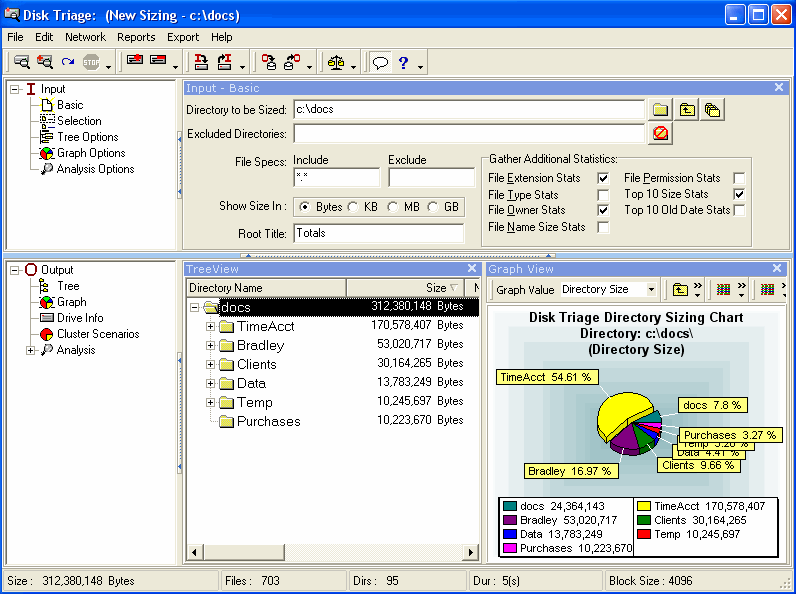
Task: Select GB size unit radio button
Action: [x=433, y=207]
